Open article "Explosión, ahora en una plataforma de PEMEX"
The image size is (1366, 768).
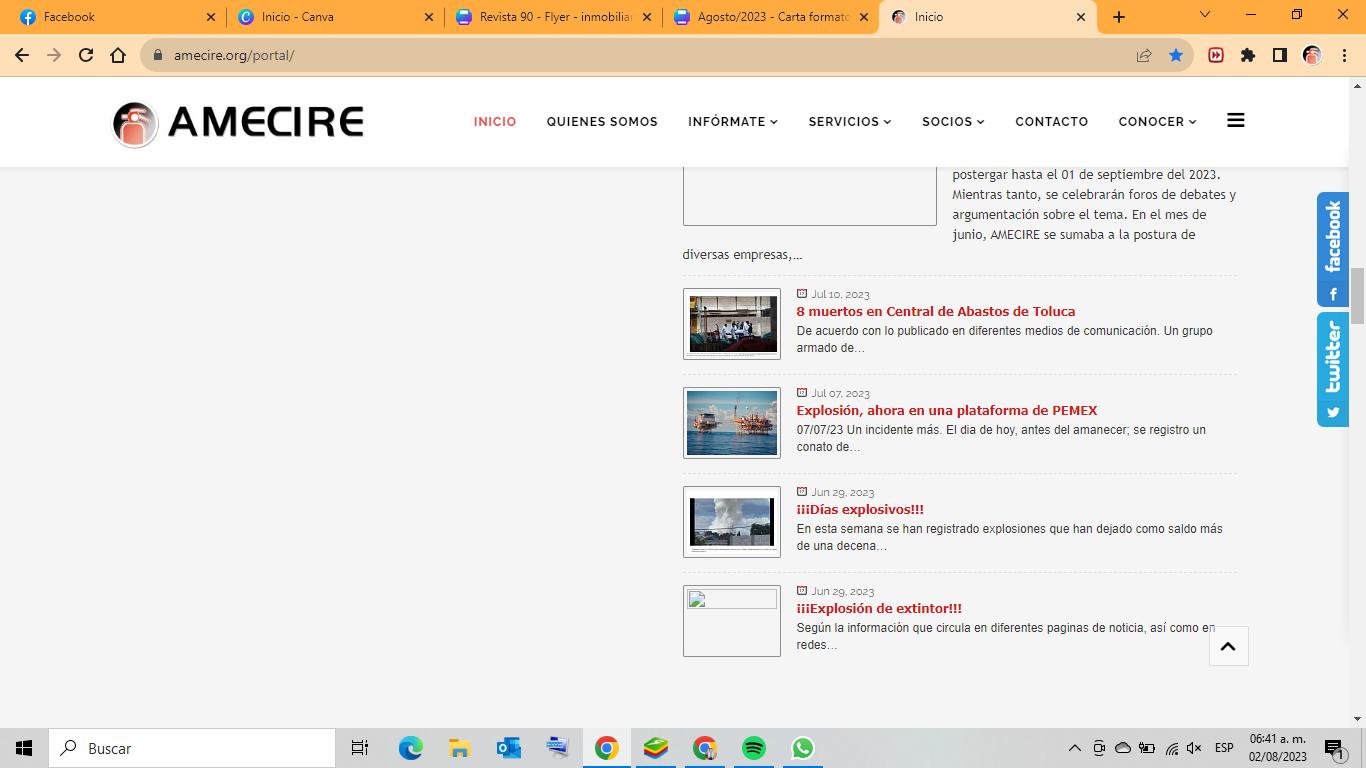point(947,410)
